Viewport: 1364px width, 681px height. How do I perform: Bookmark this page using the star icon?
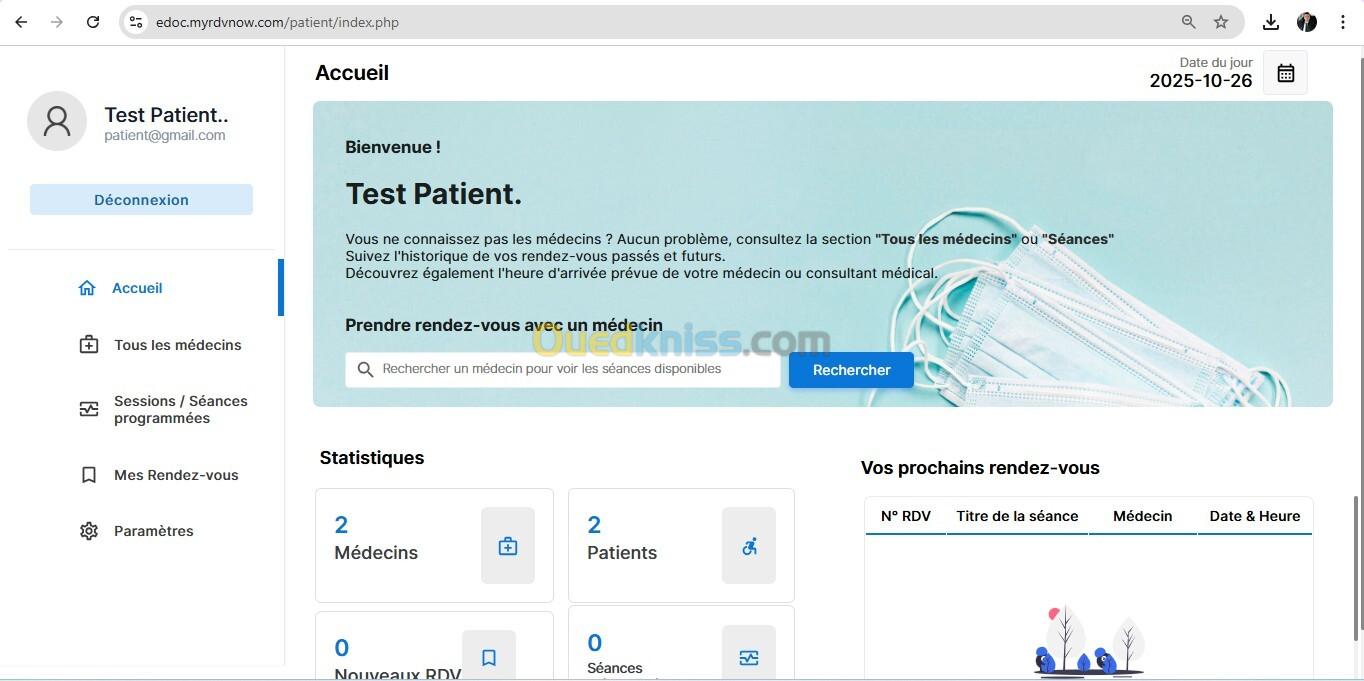1221,22
